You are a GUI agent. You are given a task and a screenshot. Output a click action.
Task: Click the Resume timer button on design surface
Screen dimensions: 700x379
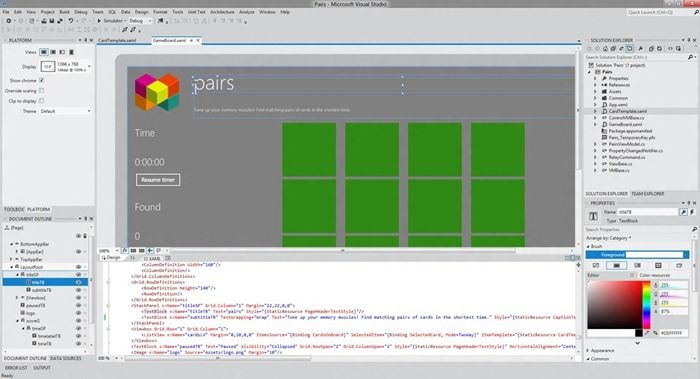click(158, 180)
